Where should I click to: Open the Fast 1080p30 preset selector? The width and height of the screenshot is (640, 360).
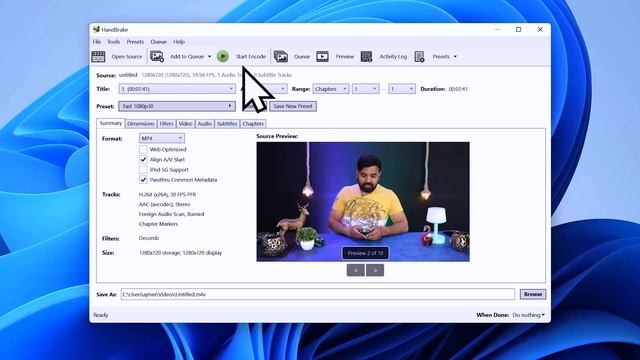pos(177,106)
